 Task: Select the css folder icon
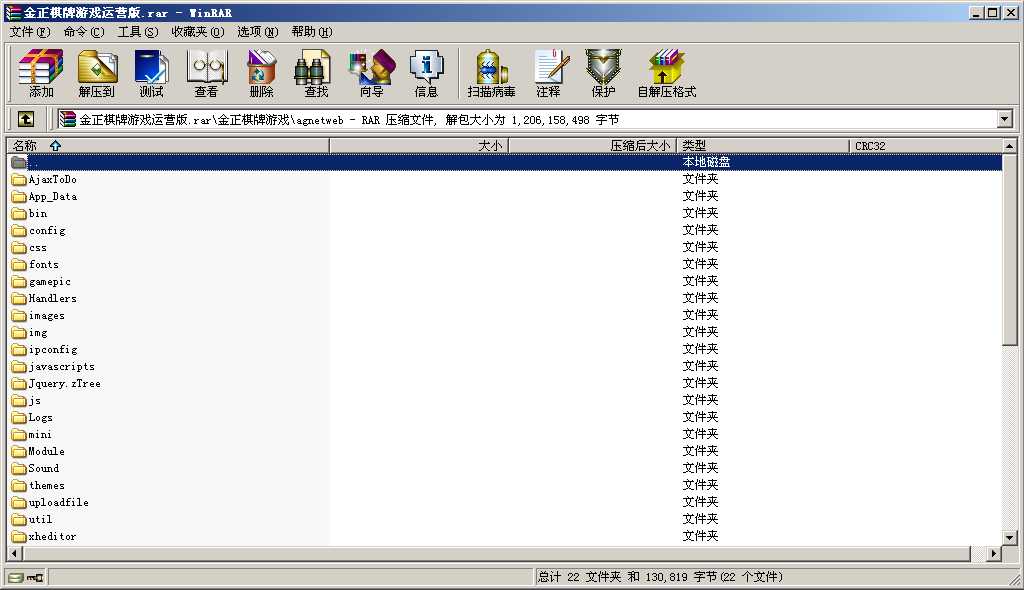pyautogui.click(x=19, y=248)
